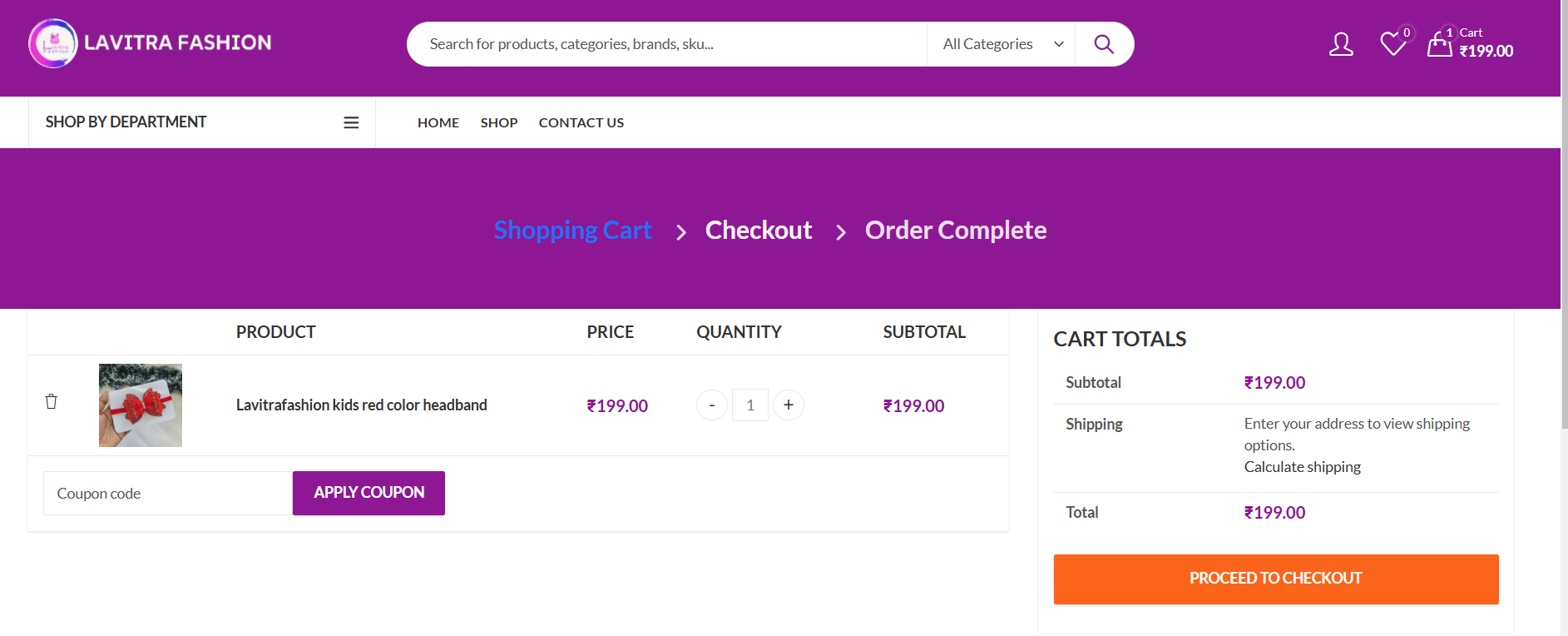This screenshot has height=636, width=1568.
Task: Click the shopping bag cart icon
Action: [x=1440, y=44]
